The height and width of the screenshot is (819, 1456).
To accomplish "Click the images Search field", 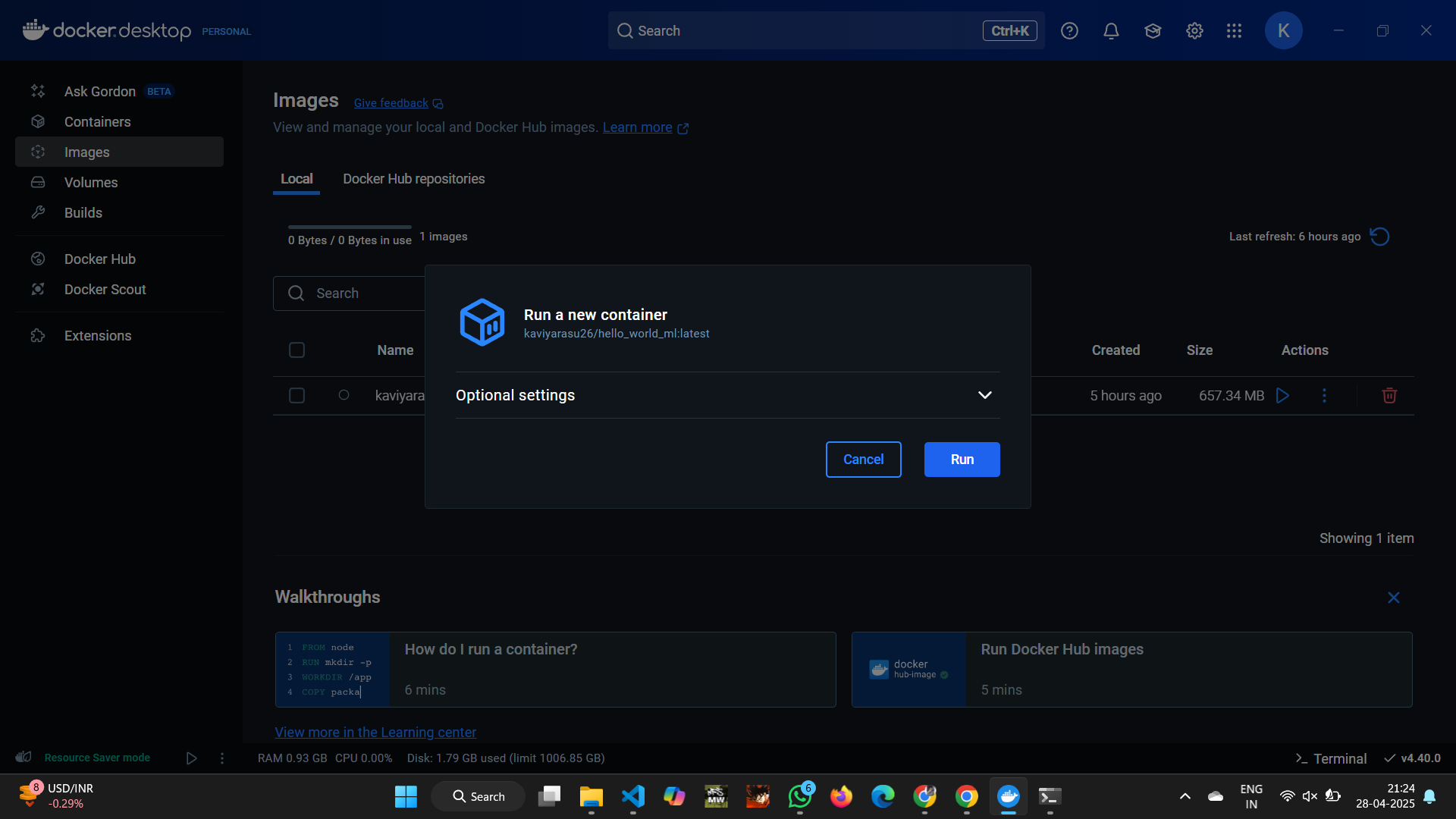I will [x=349, y=293].
